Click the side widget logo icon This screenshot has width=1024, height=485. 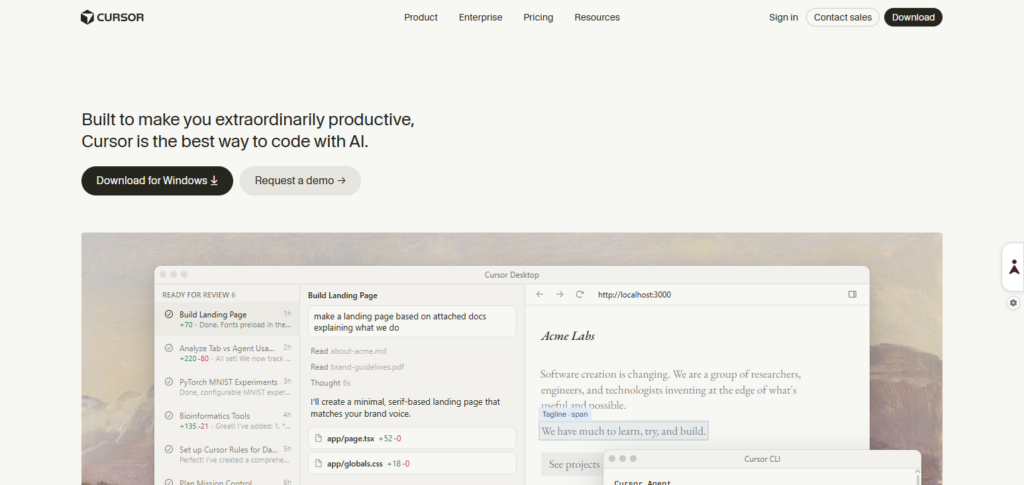click(1014, 267)
